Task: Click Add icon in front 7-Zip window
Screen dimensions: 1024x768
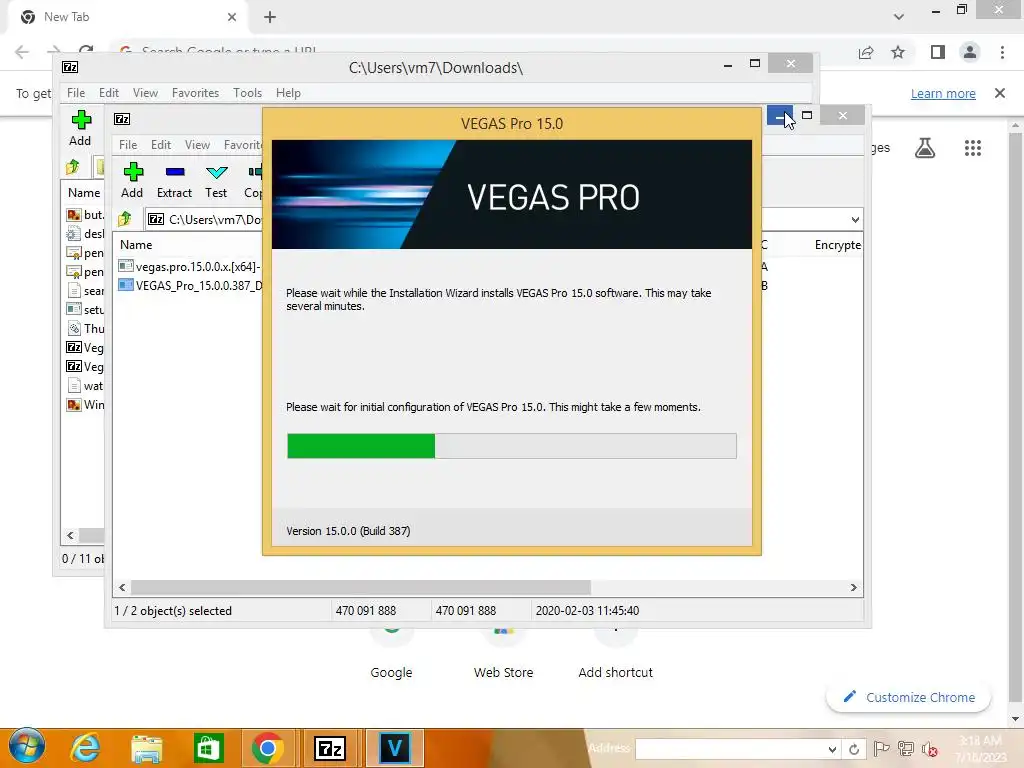Action: pos(133,172)
